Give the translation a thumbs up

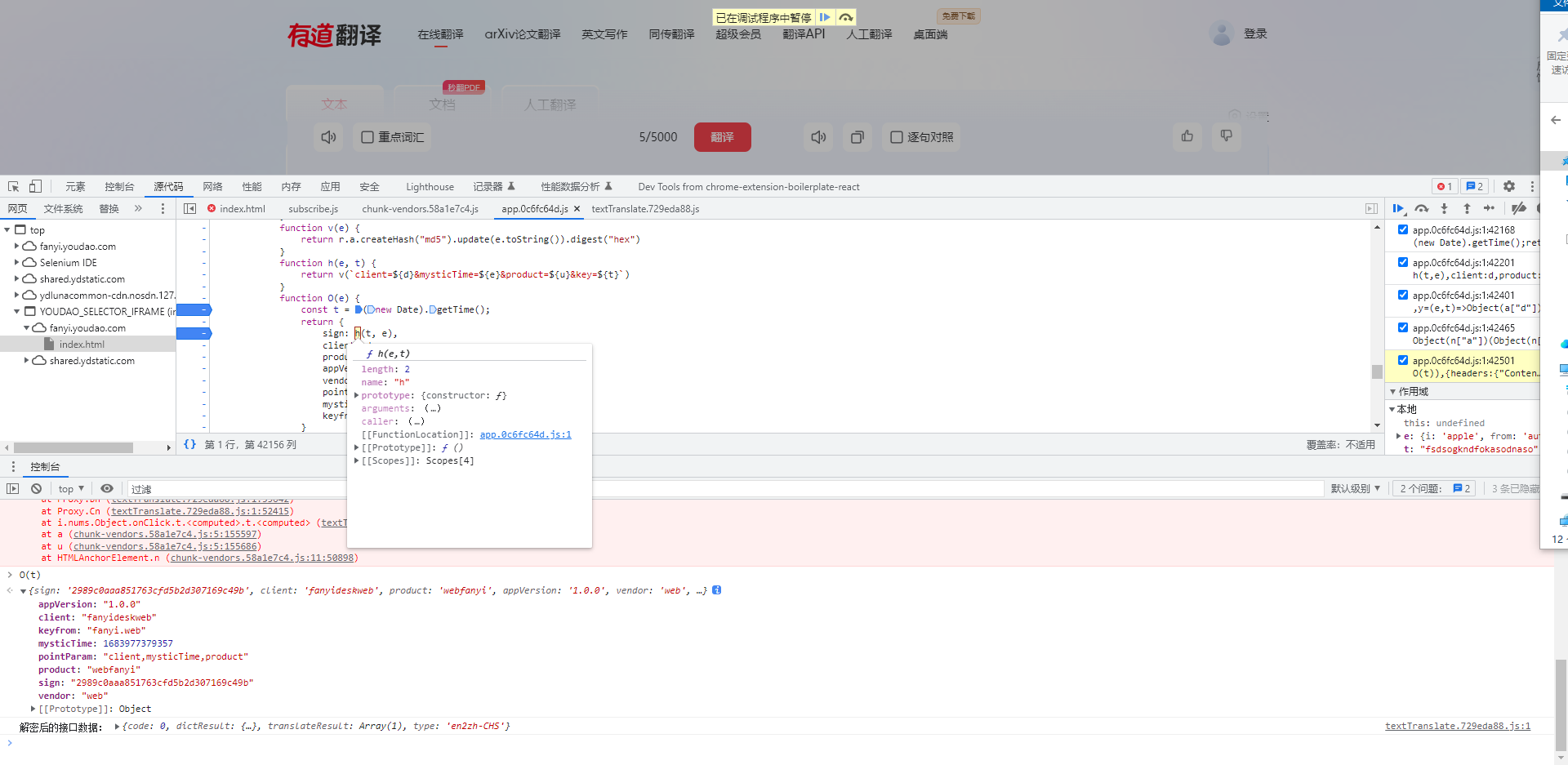[1187, 136]
